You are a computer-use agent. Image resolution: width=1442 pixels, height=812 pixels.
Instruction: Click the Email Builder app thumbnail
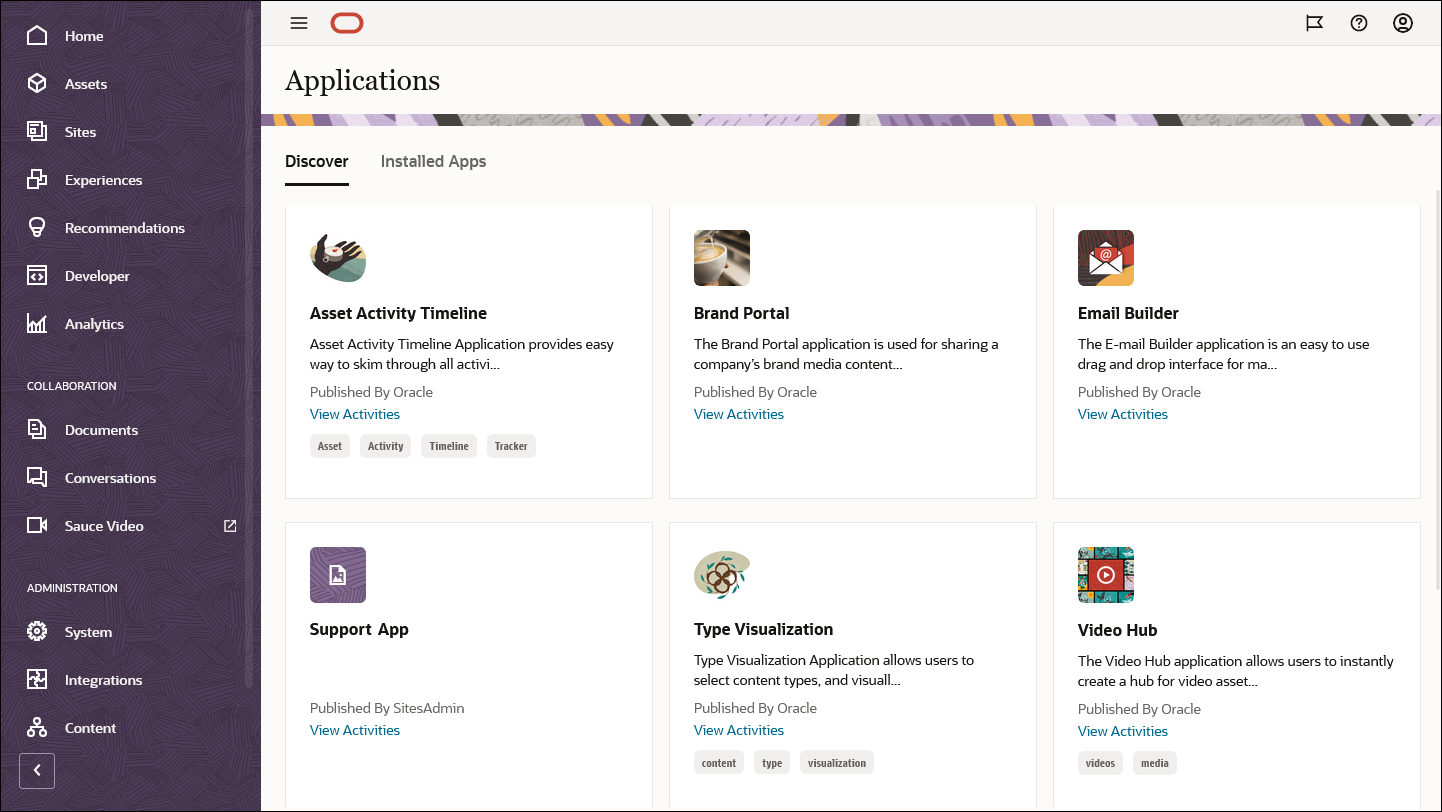(1105, 258)
